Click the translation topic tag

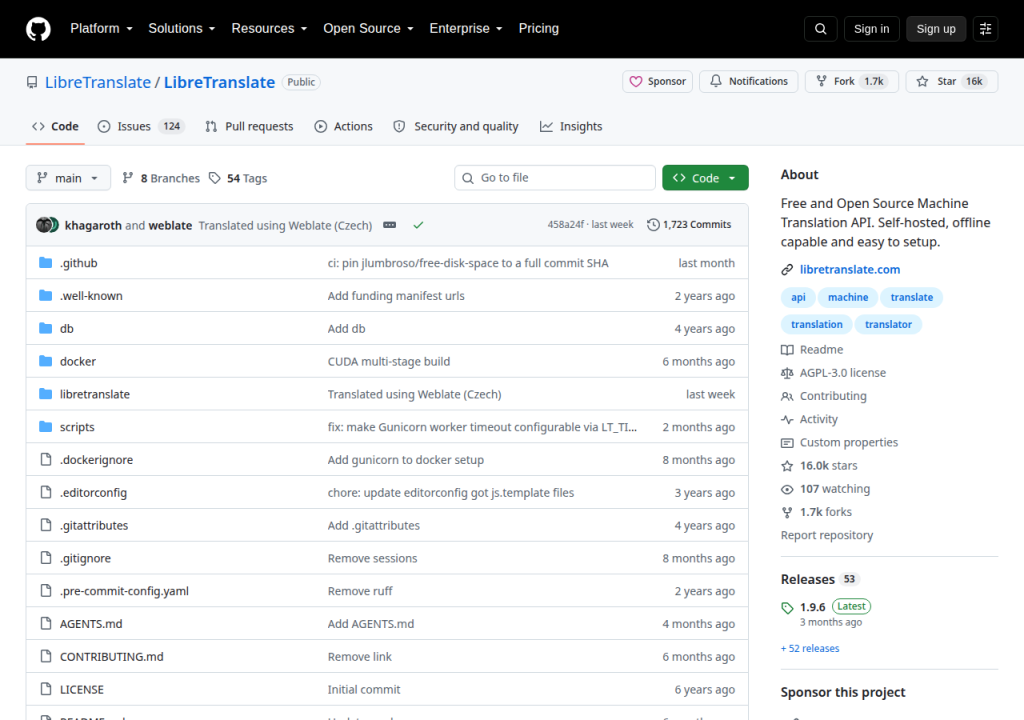tap(816, 324)
